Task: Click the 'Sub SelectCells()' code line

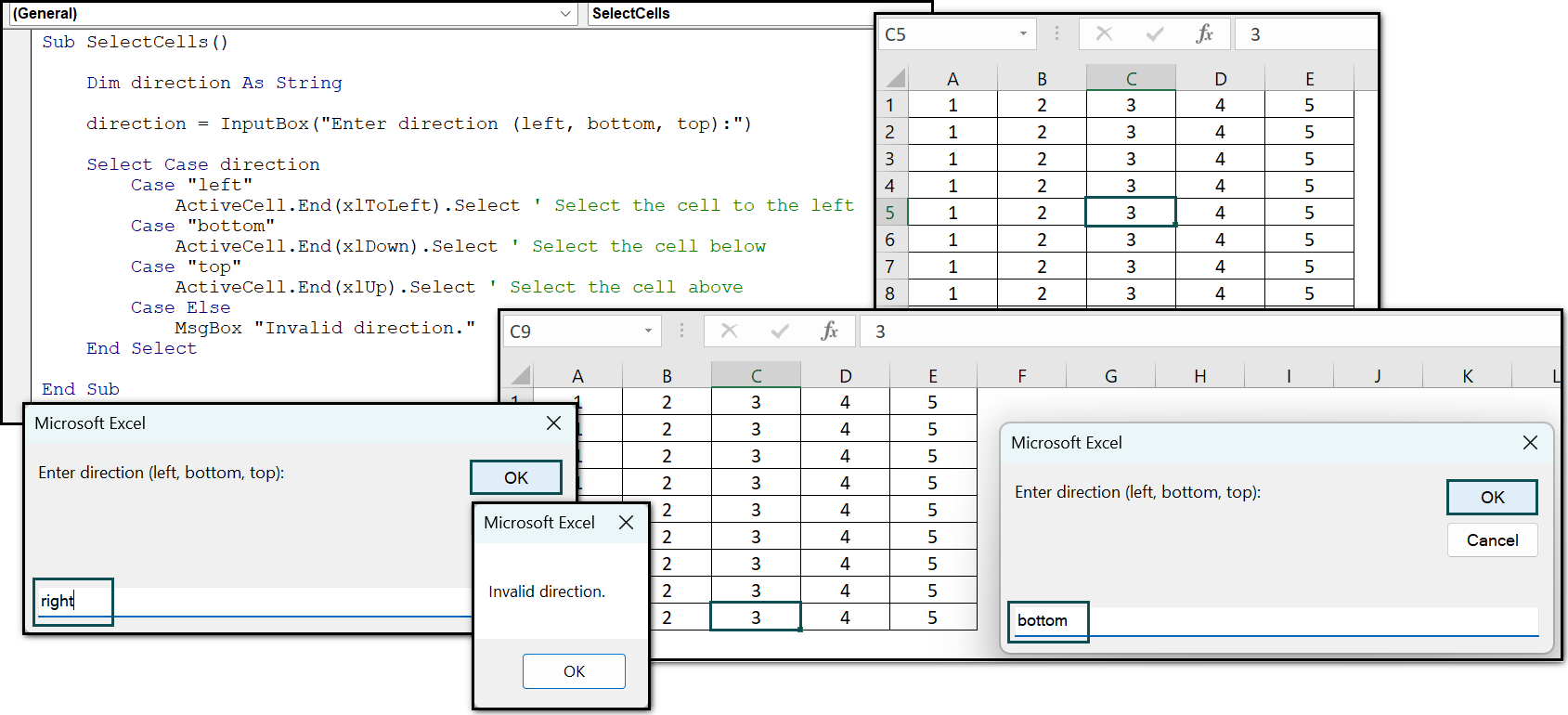Action: click(x=135, y=42)
